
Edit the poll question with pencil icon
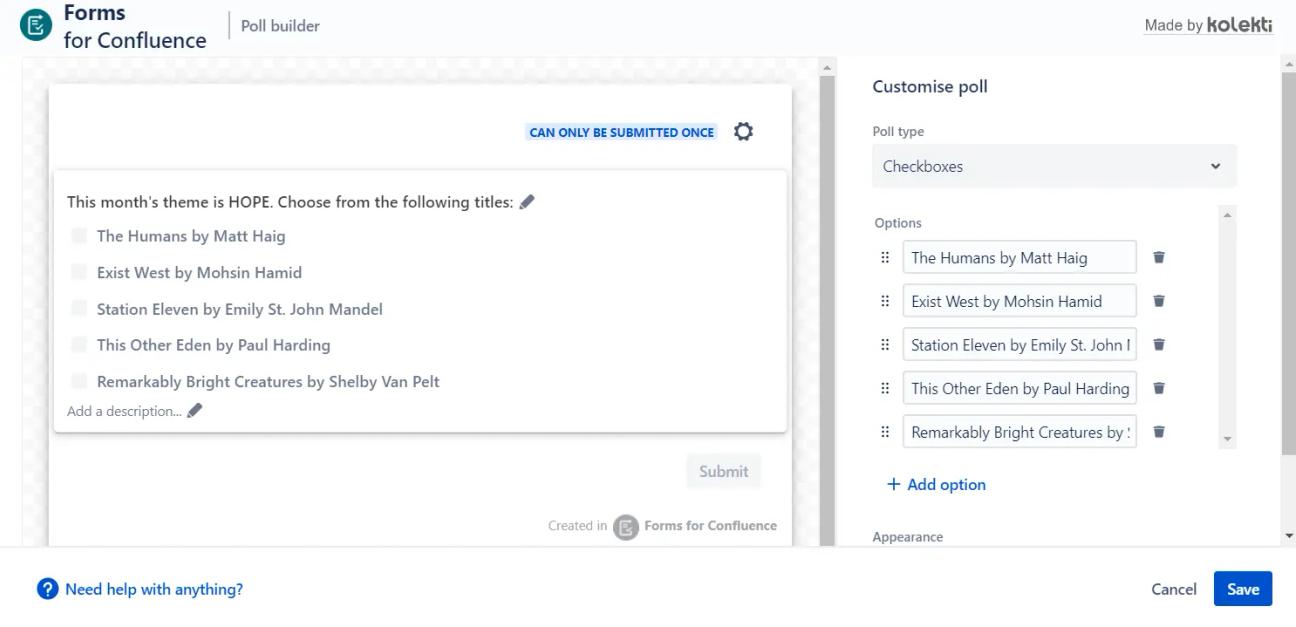[527, 202]
